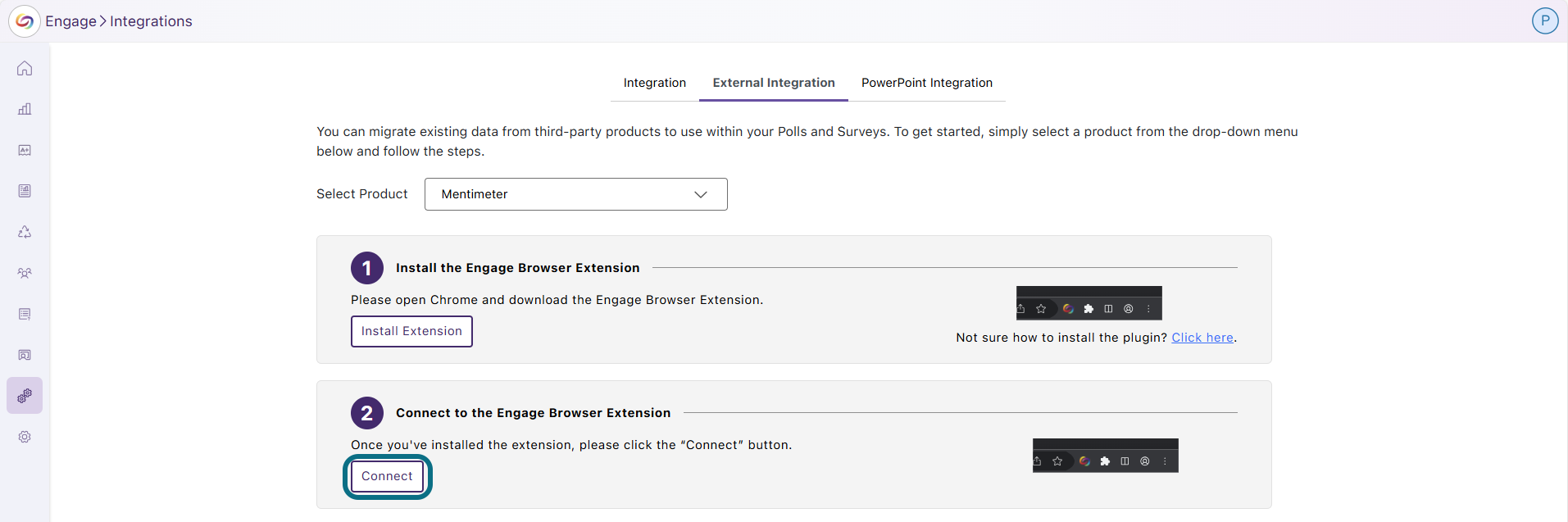
Task: Open the profile avatar P
Action: [x=1545, y=20]
